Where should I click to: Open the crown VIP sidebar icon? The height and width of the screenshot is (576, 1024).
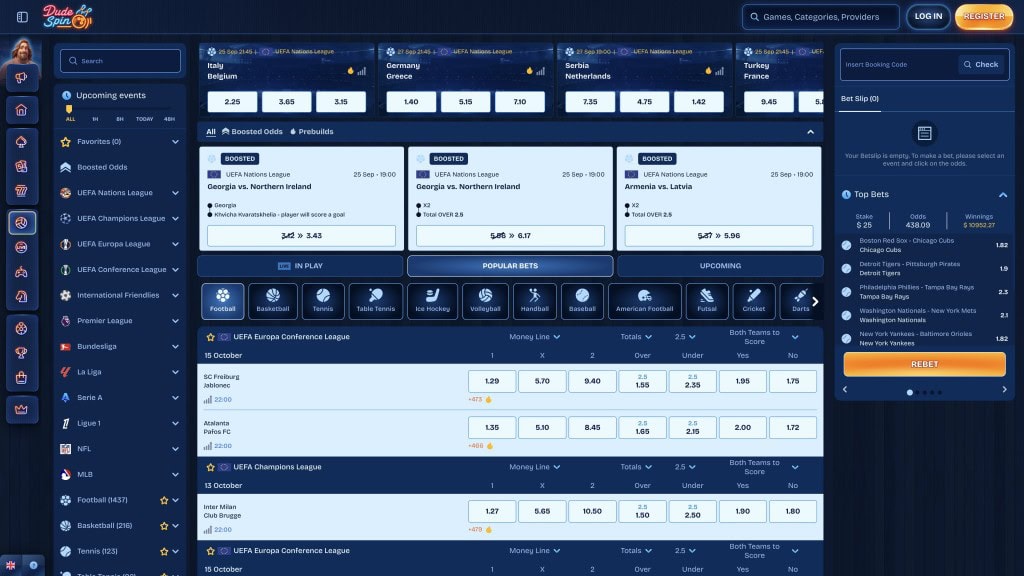[x=22, y=409]
